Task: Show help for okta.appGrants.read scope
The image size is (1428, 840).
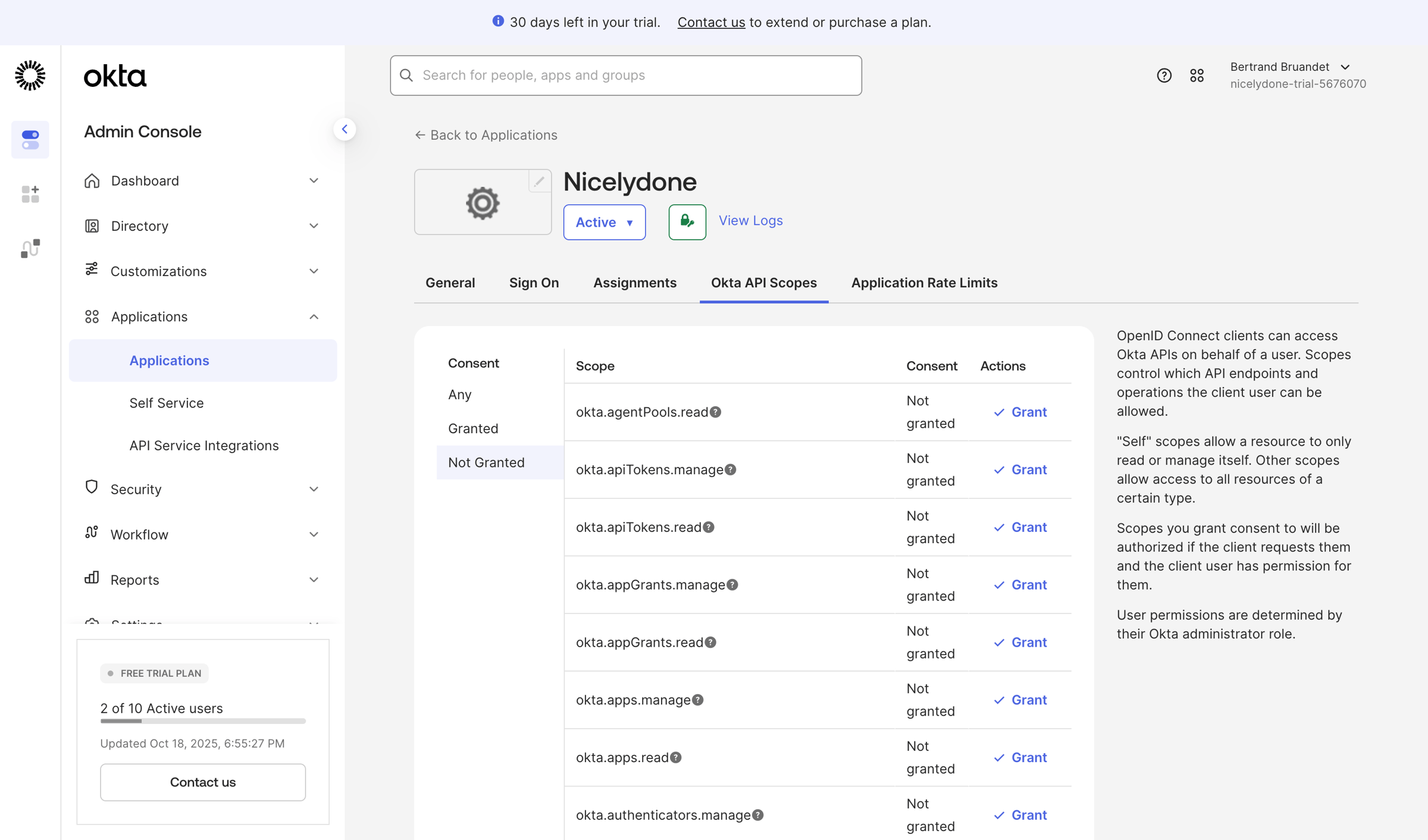Action: (x=710, y=642)
